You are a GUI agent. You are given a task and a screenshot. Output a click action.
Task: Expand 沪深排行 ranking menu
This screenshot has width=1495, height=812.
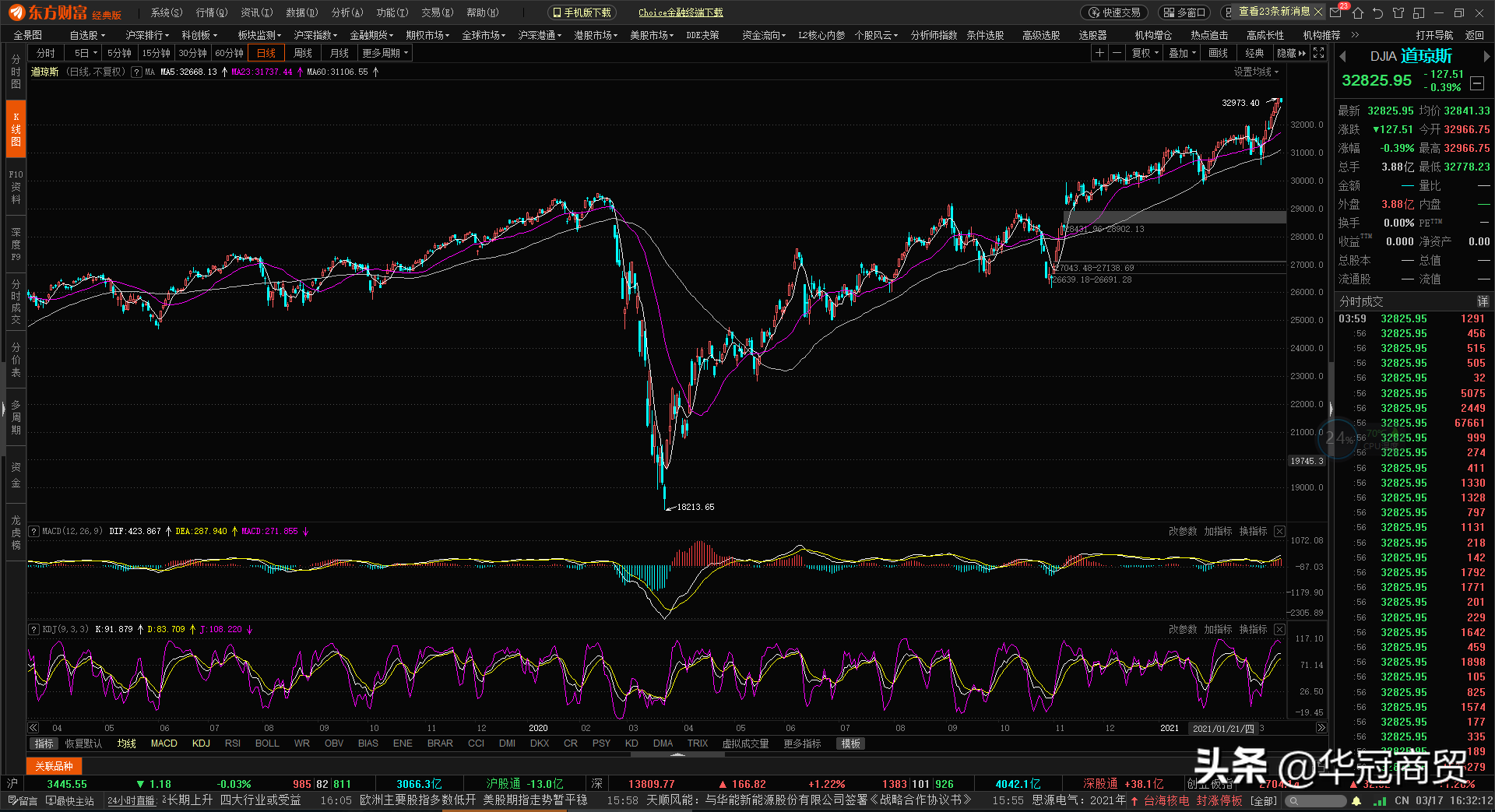(148, 35)
